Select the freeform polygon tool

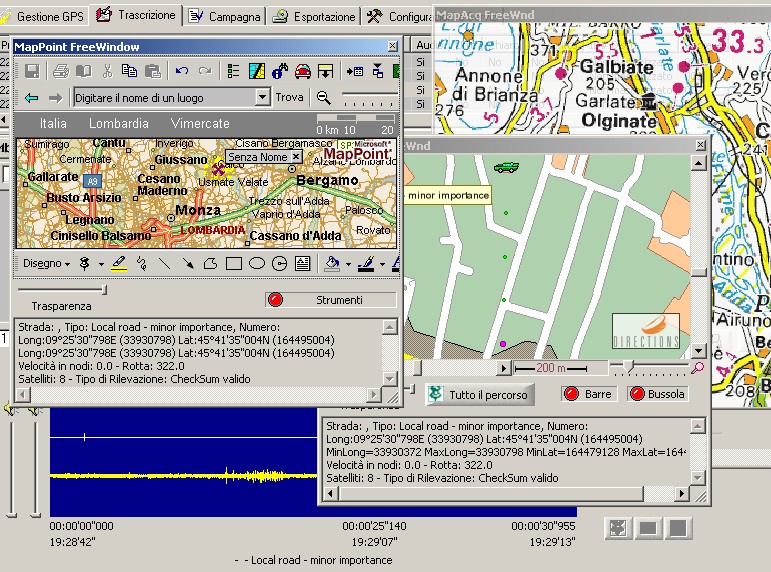click(210, 264)
